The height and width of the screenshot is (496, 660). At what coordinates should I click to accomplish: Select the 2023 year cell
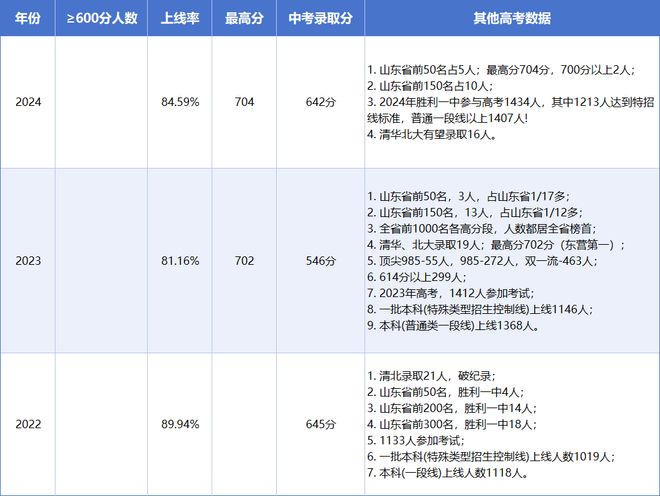pos(27,260)
